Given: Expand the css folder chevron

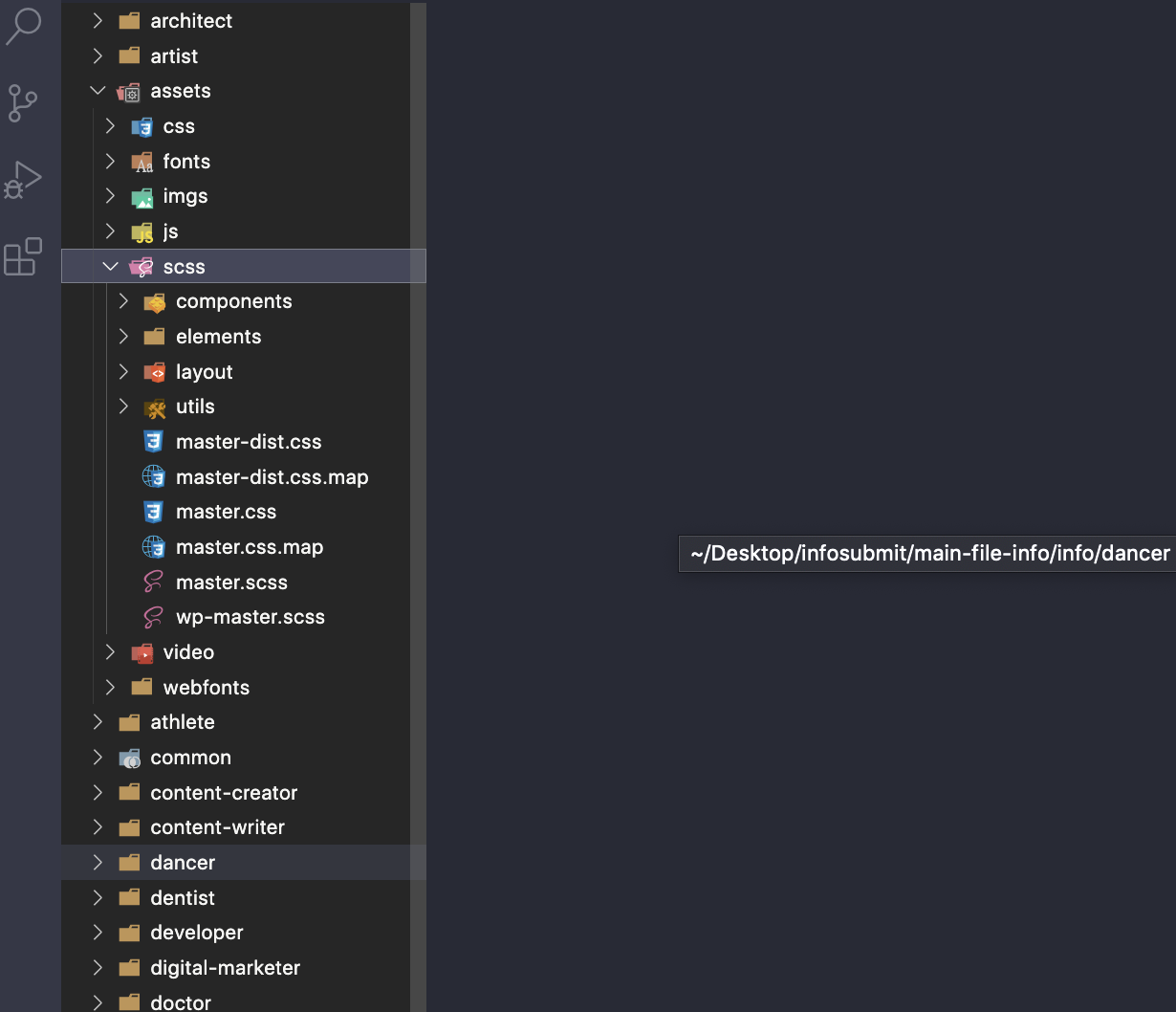Looking at the screenshot, I should point(110,126).
